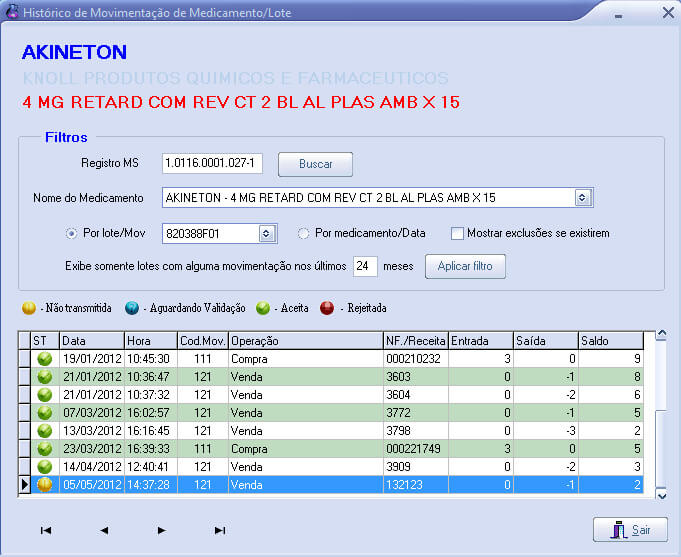Screen dimensions: 681x557
Task: Click the table scrollbar up arrow
Action: pyautogui.click(x=661, y=334)
